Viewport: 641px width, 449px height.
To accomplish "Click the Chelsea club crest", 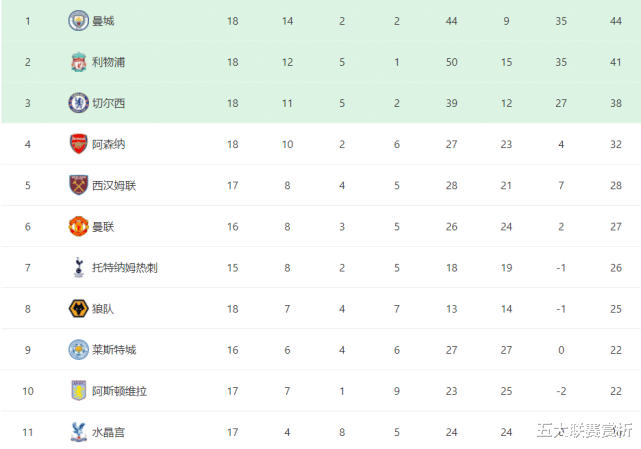I will [x=78, y=103].
